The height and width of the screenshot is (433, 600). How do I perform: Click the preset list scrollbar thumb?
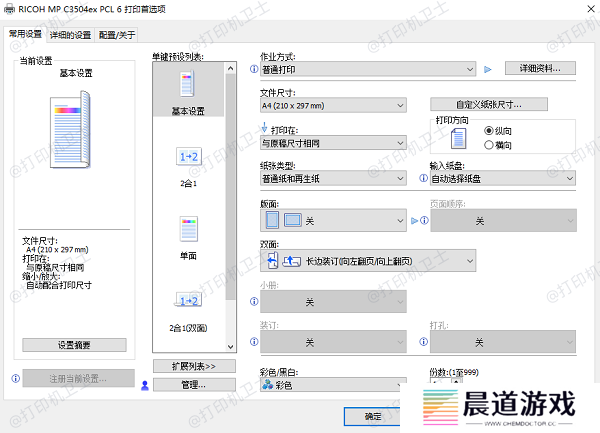[x=230, y=187]
